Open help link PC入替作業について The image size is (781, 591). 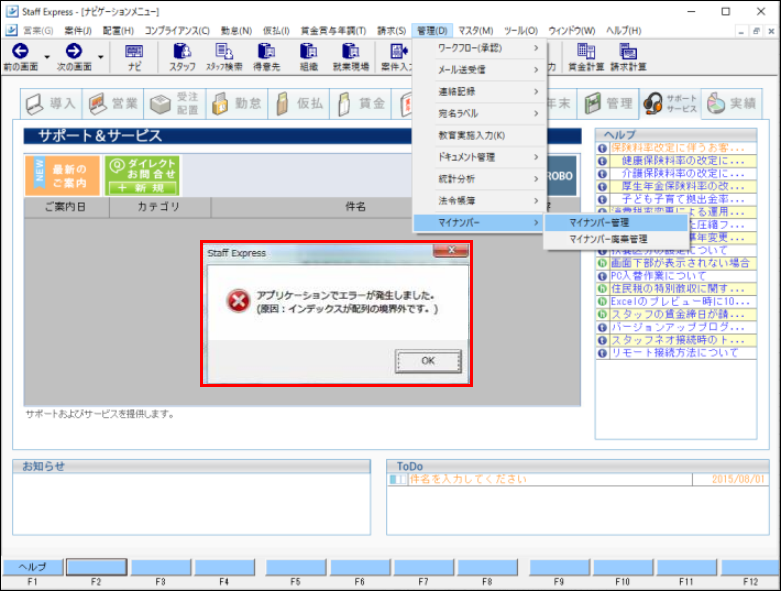pos(658,276)
